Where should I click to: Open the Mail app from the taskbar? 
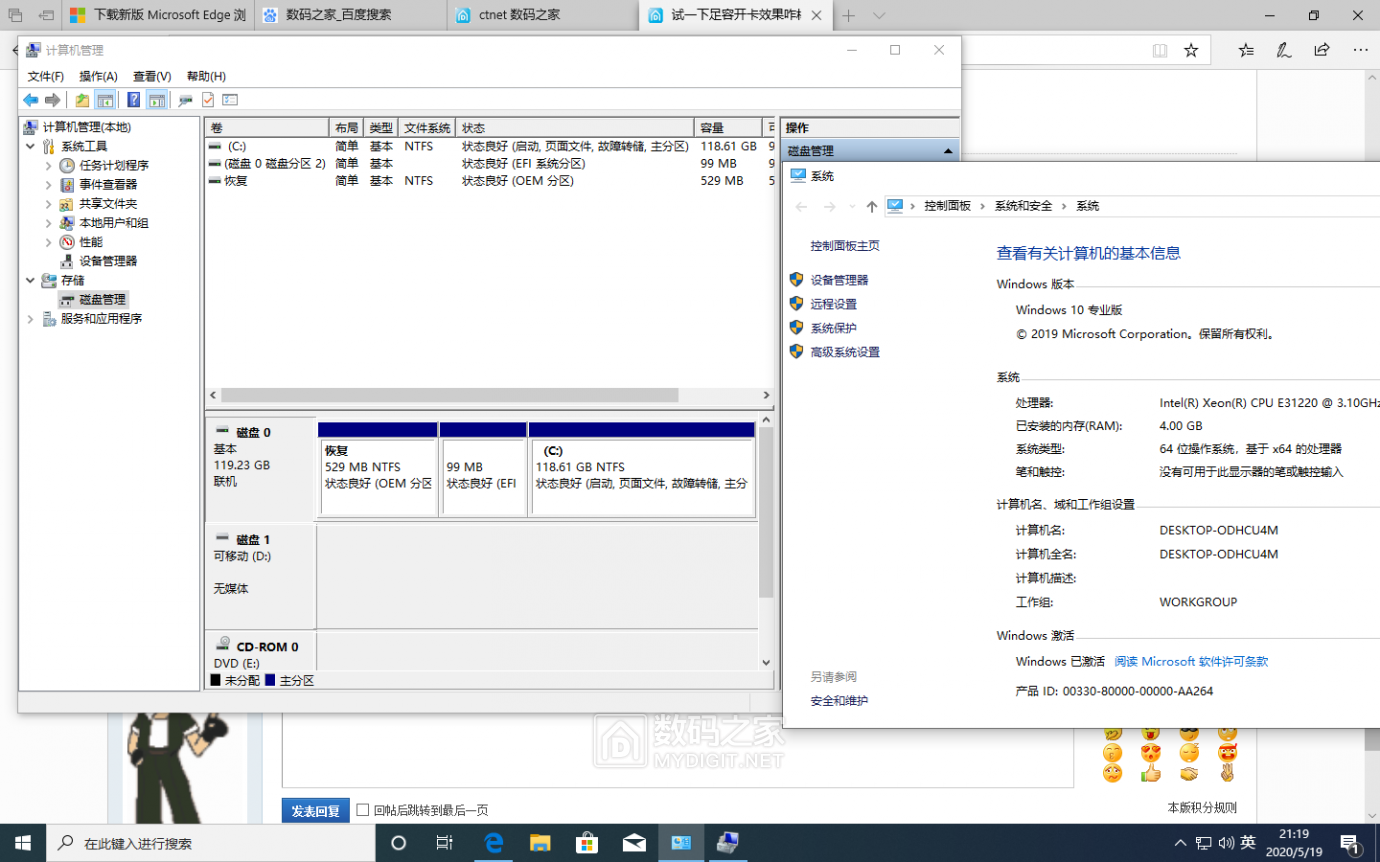tap(634, 843)
